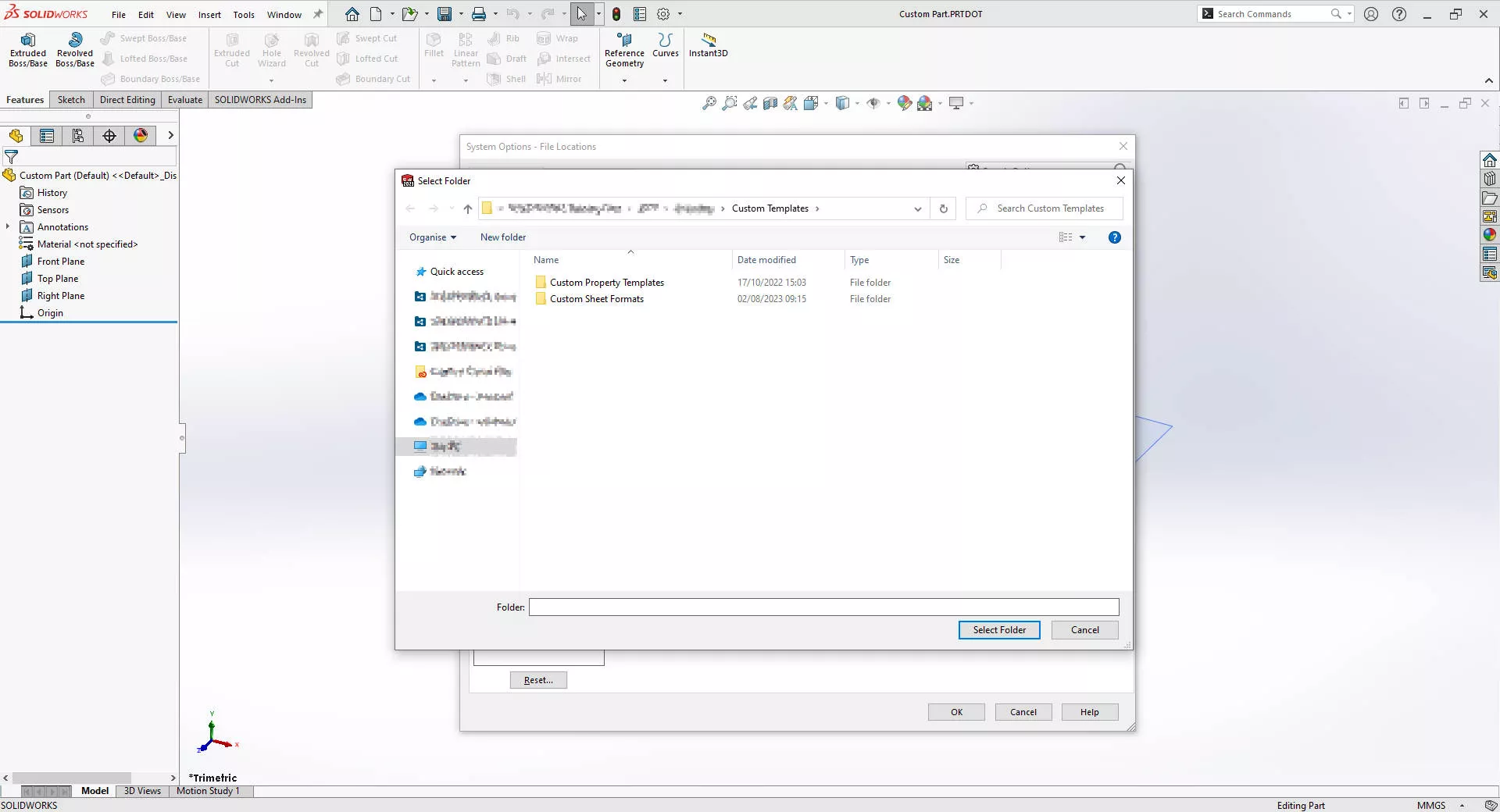Activate the Section View tool

770,102
